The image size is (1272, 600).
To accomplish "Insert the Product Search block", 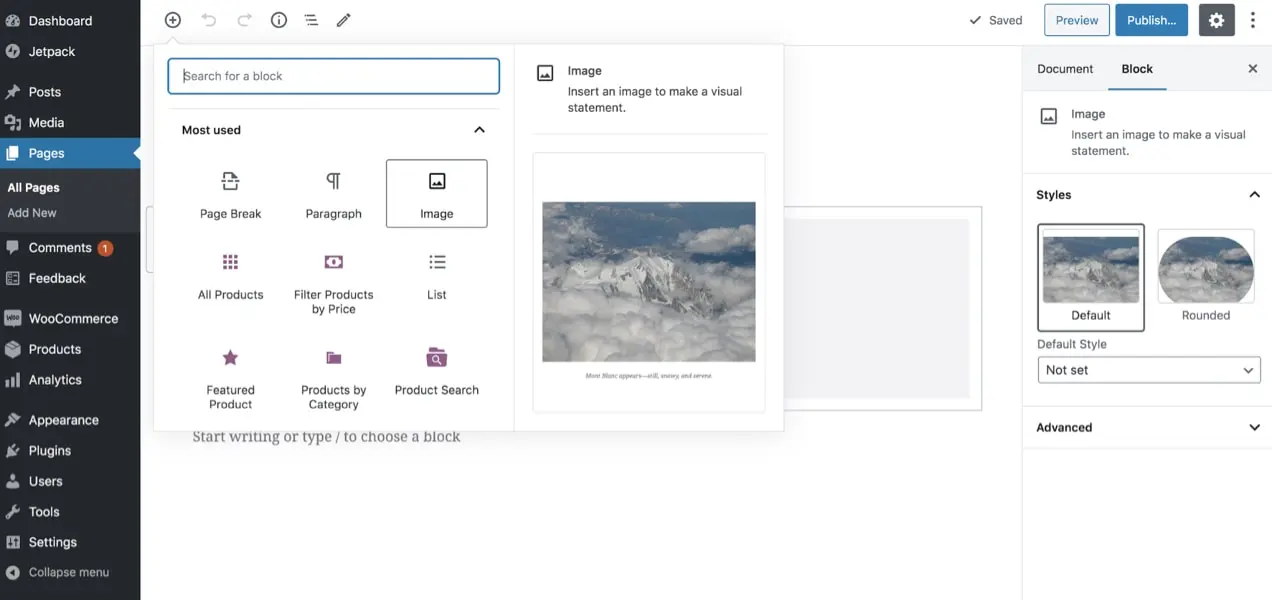I will click(x=437, y=372).
